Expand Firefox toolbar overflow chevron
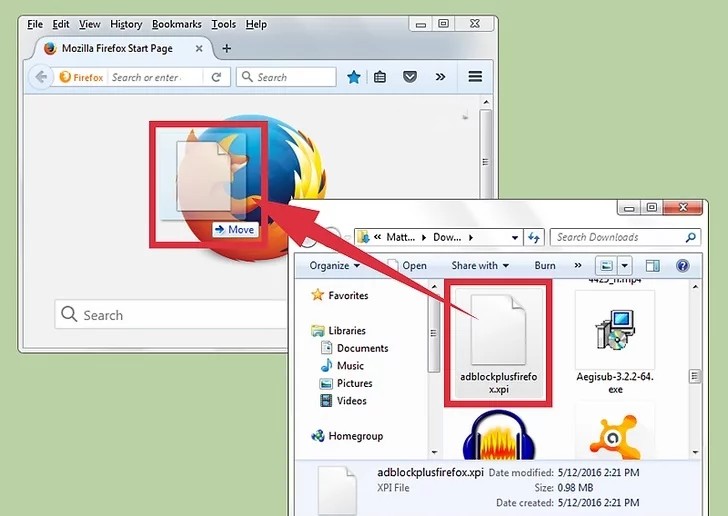The width and height of the screenshot is (728, 516). tap(440, 77)
